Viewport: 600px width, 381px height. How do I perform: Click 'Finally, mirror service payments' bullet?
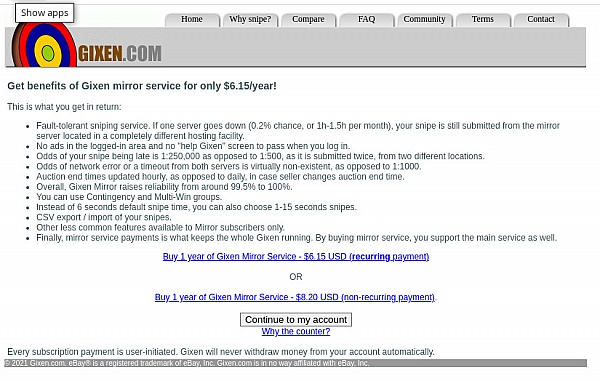[x=297, y=238]
